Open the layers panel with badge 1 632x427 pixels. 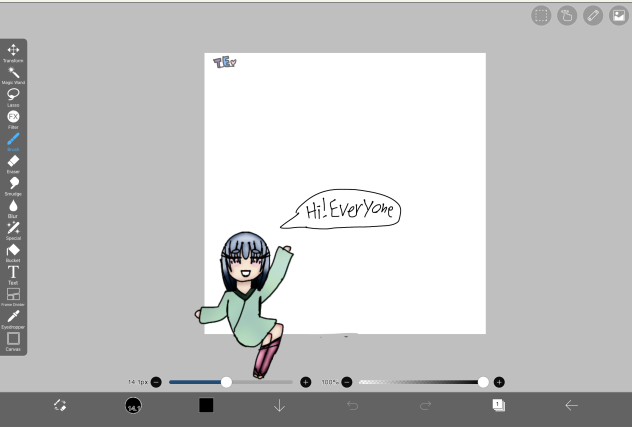[498, 405]
